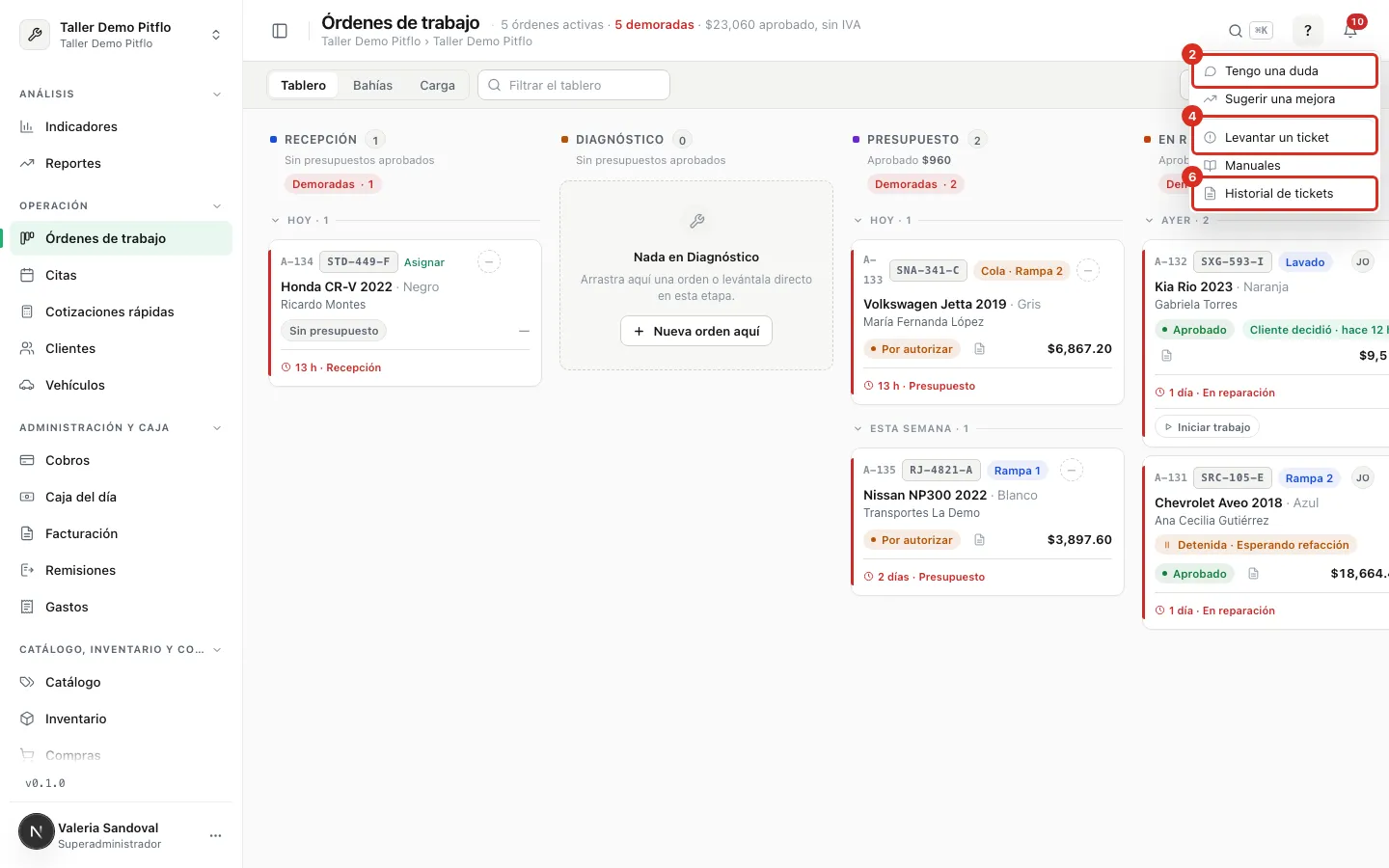This screenshot has height=868, width=1389.
Task: Click Demoradas 2 filter chip in Presupuesto
Action: [x=915, y=184]
